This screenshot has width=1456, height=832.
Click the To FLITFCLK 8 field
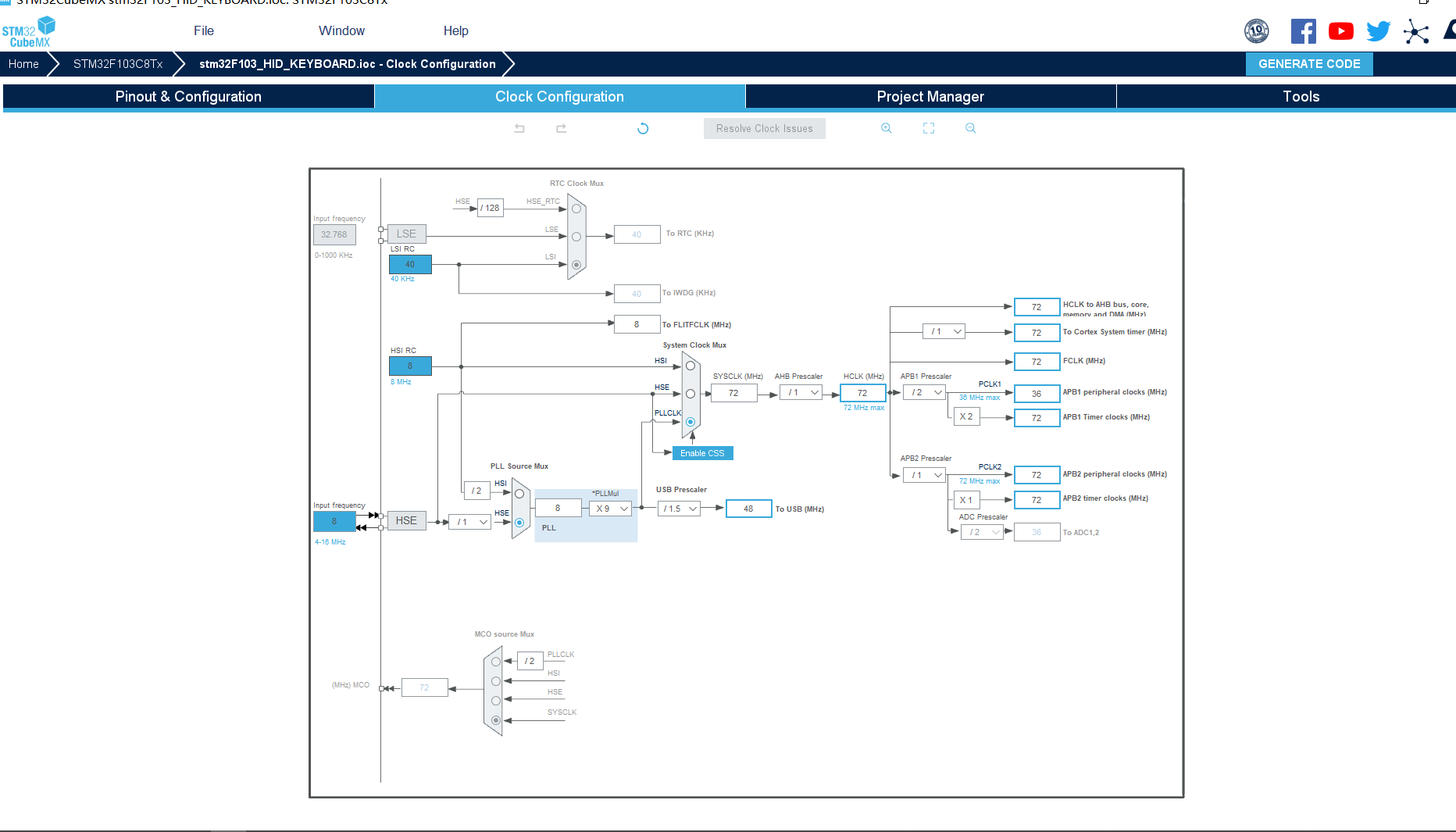(637, 324)
